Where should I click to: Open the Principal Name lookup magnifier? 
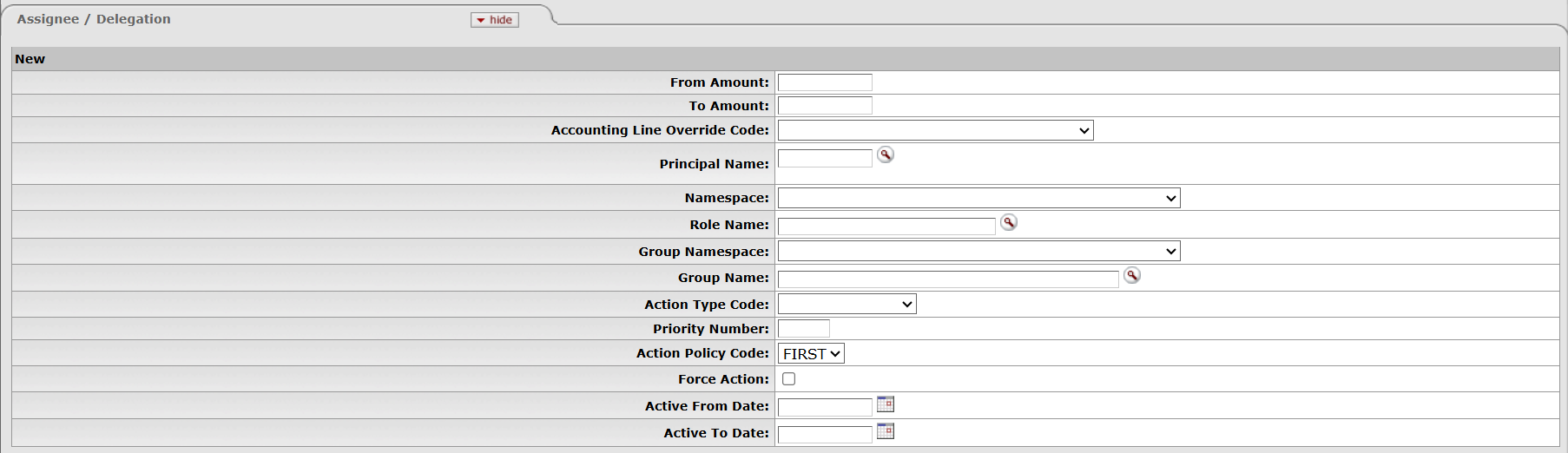[885, 154]
